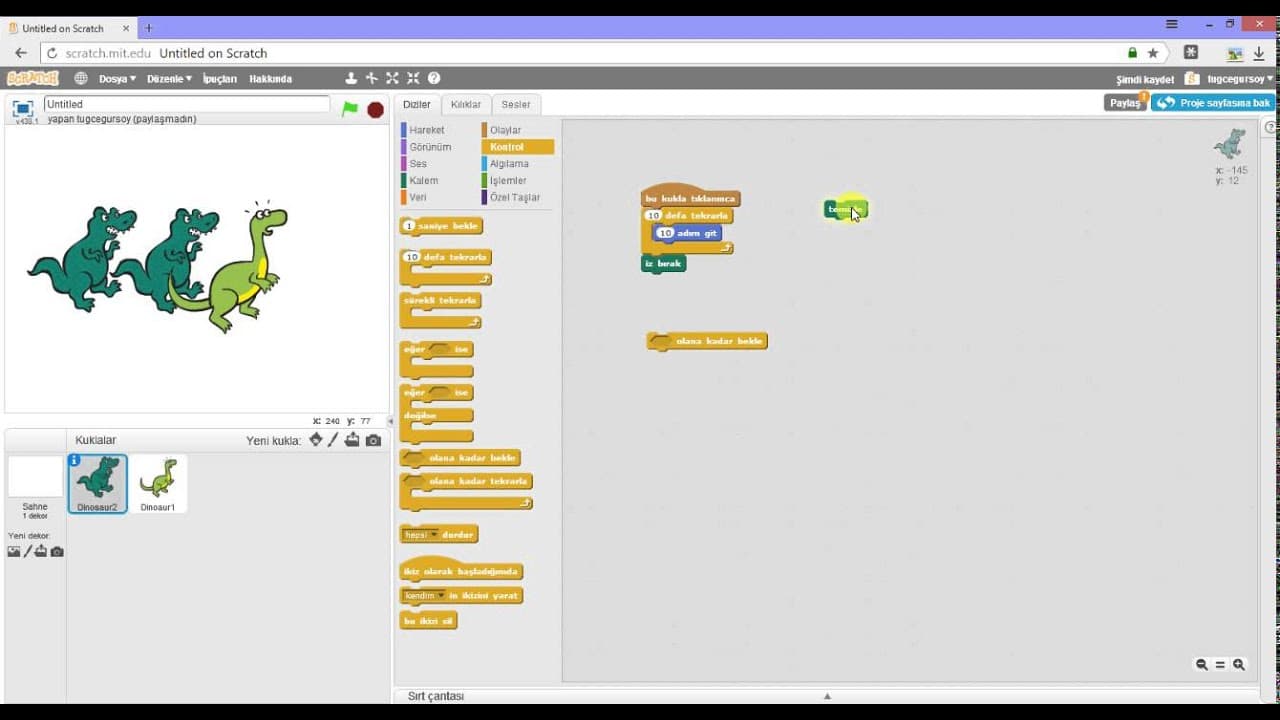This screenshot has width=1280, height=720.
Task: Select the İşlemler block category
Action: click(x=508, y=181)
